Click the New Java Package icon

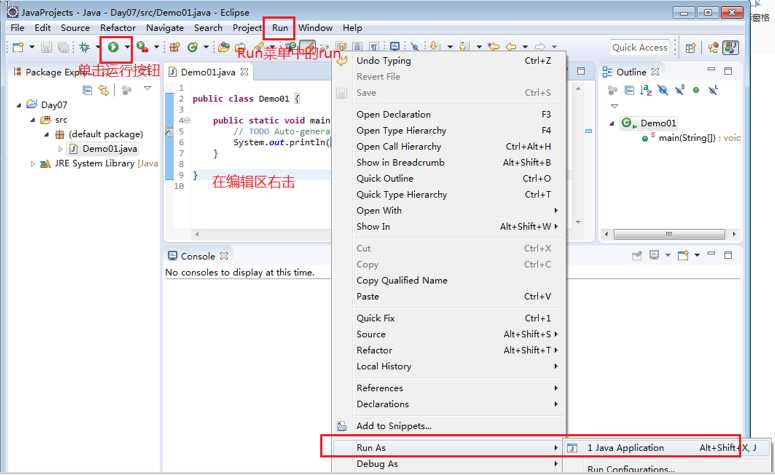[174, 47]
